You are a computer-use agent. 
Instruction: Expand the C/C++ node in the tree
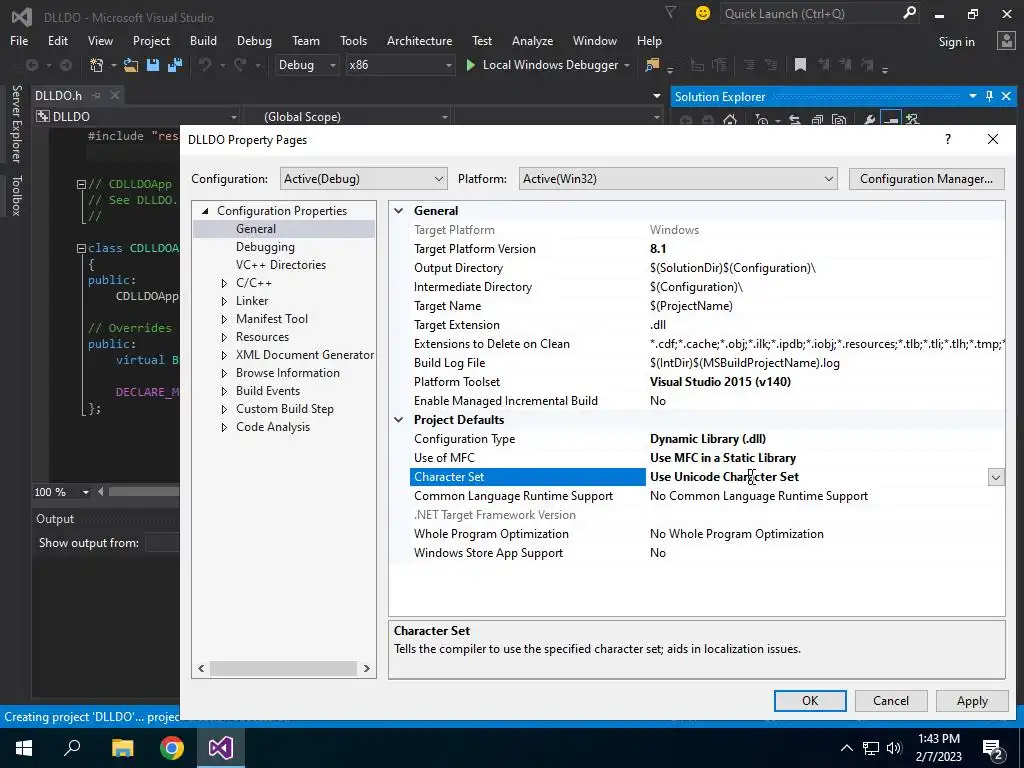224,283
